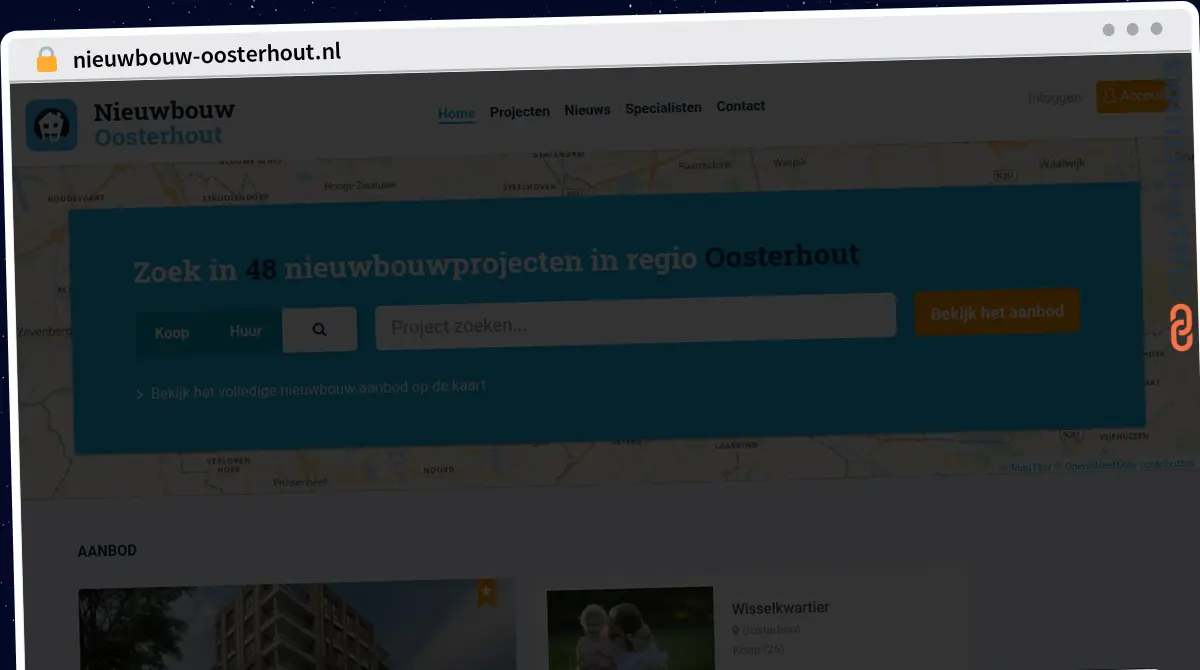Open the featured apartment tower thumbnail
1200x670 pixels.
click(x=298, y=624)
